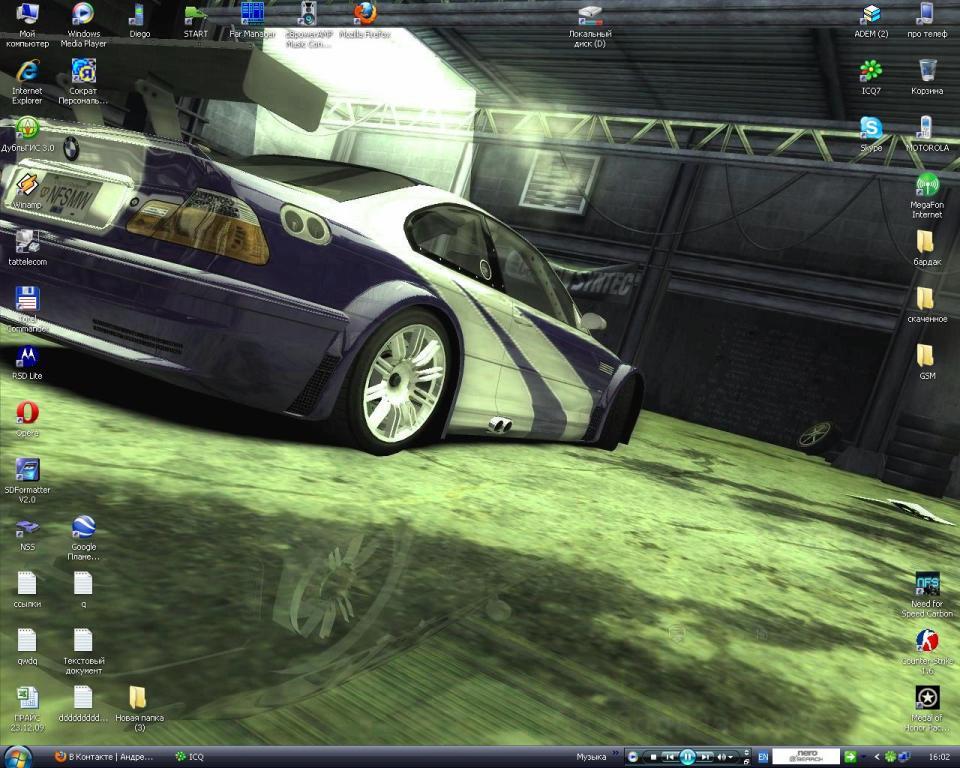Launch Windows Media Player from the desktop
Screen dimensions: 960x768
83,24
